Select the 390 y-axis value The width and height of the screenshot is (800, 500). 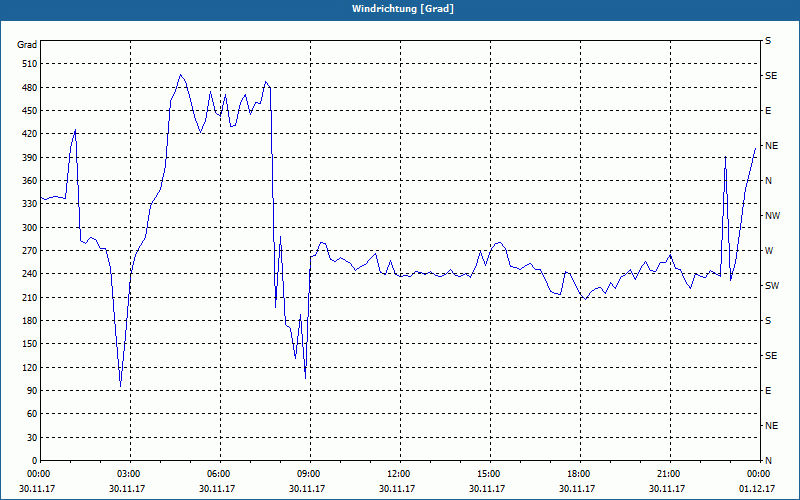click(x=29, y=157)
